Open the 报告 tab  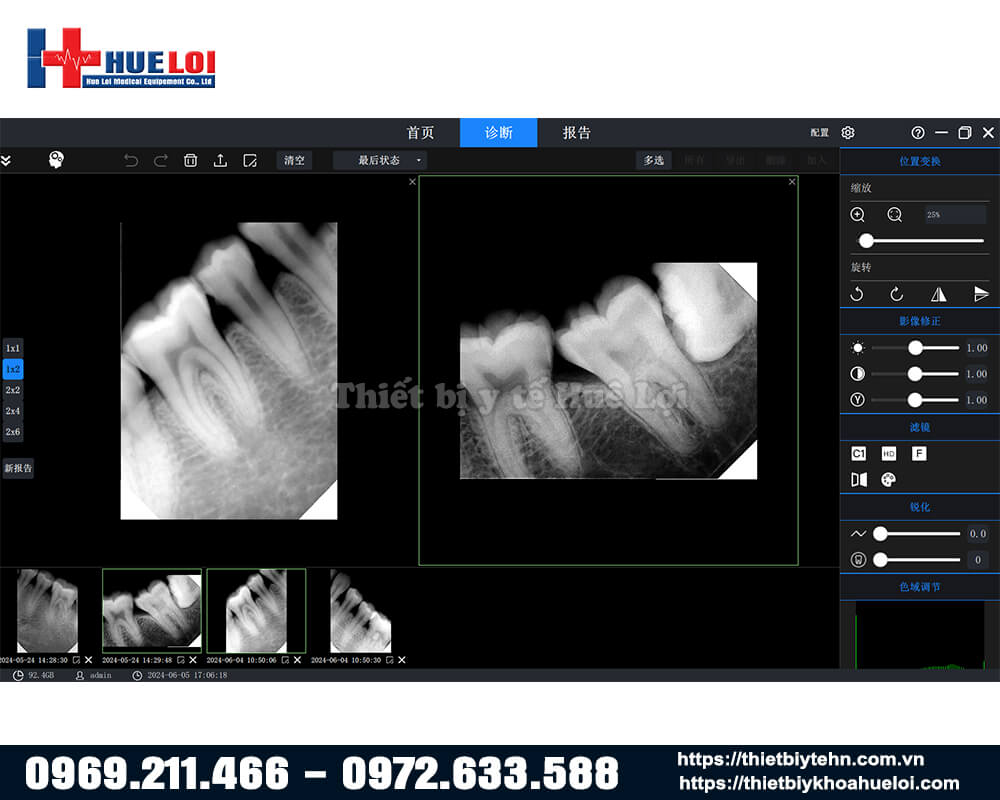[x=576, y=133]
